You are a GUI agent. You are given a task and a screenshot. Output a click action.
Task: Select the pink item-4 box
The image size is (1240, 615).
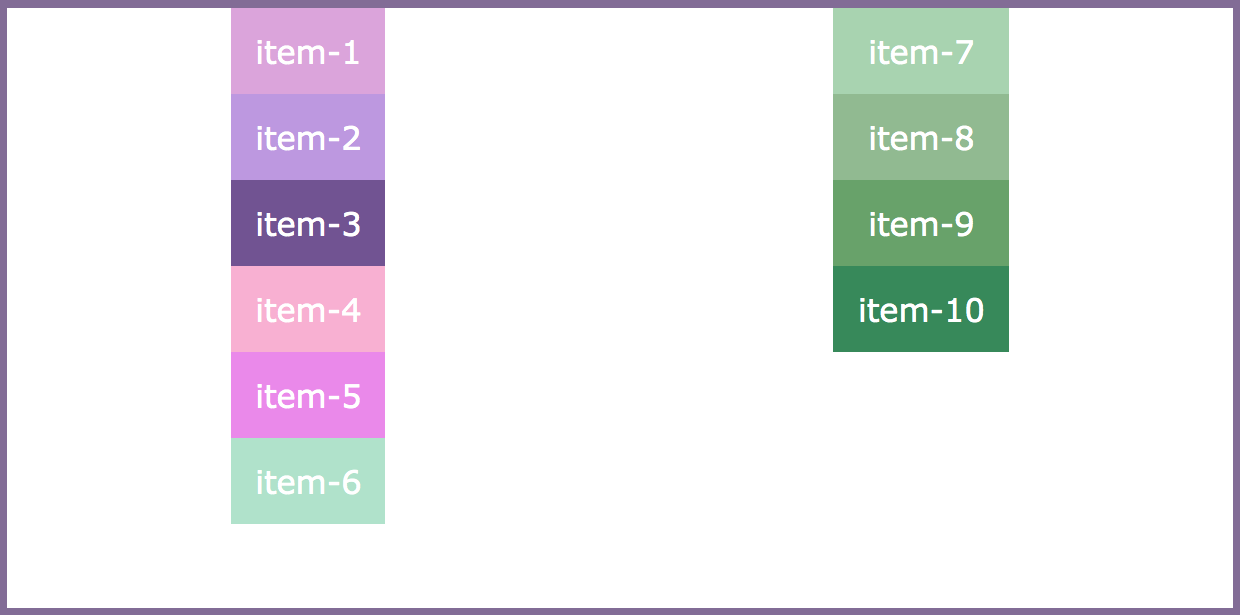pos(308,309)
